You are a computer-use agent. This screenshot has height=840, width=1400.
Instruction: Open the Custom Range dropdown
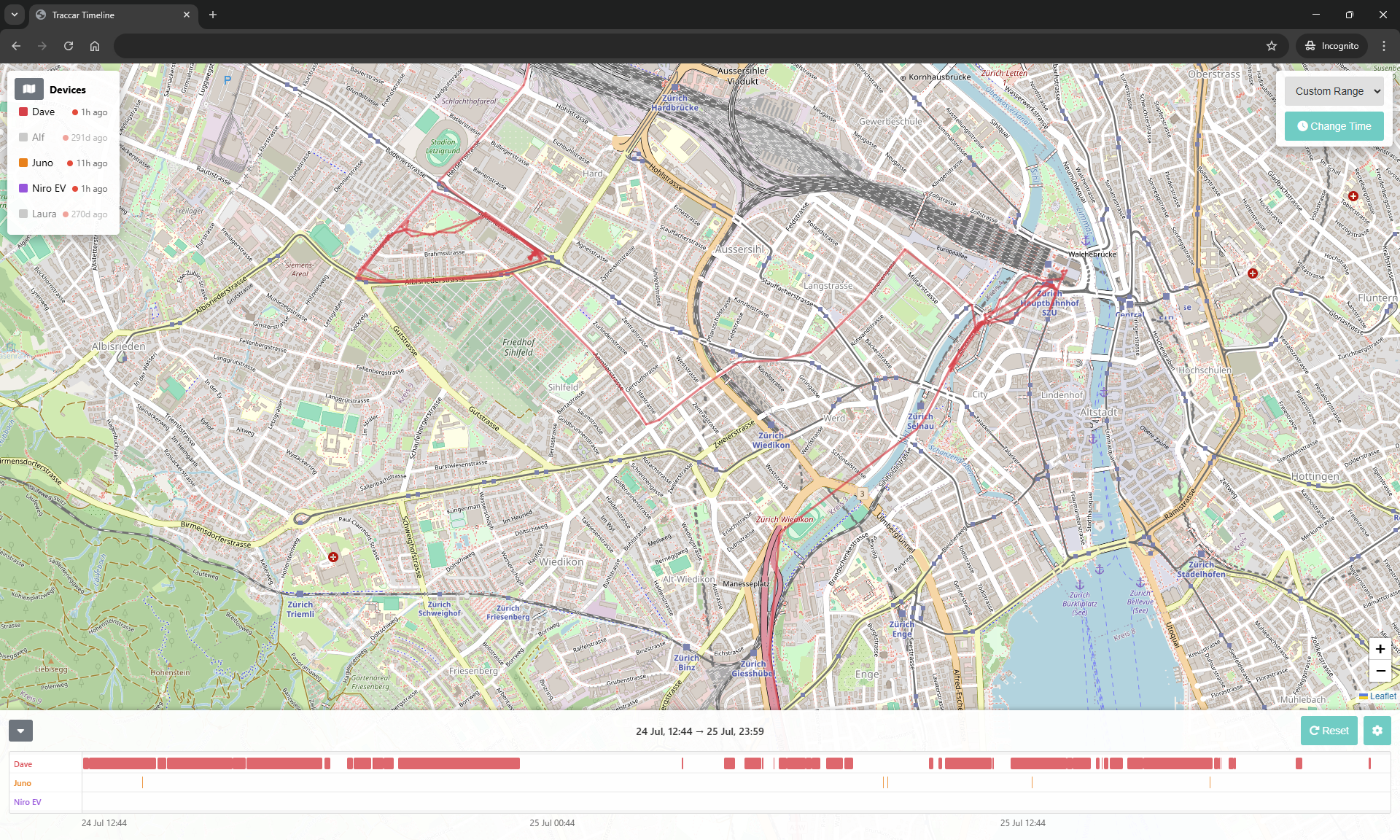pyautogui.click(x=1334, y=91)
